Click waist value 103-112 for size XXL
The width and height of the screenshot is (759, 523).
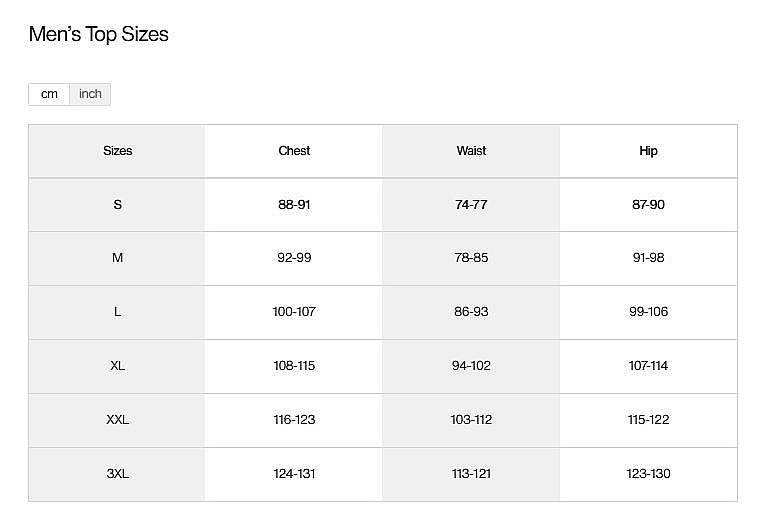click(x=471, y=420)
